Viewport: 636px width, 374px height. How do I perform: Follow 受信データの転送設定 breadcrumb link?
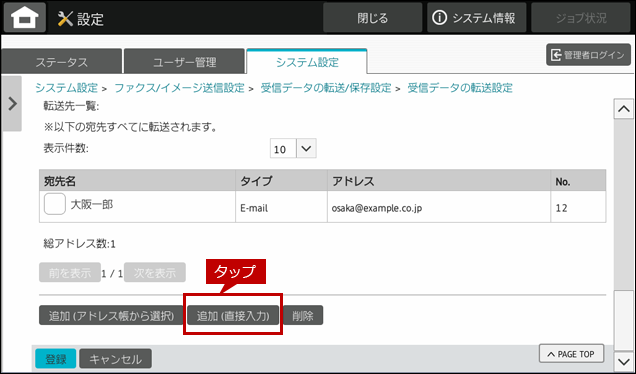pos(460,88)
